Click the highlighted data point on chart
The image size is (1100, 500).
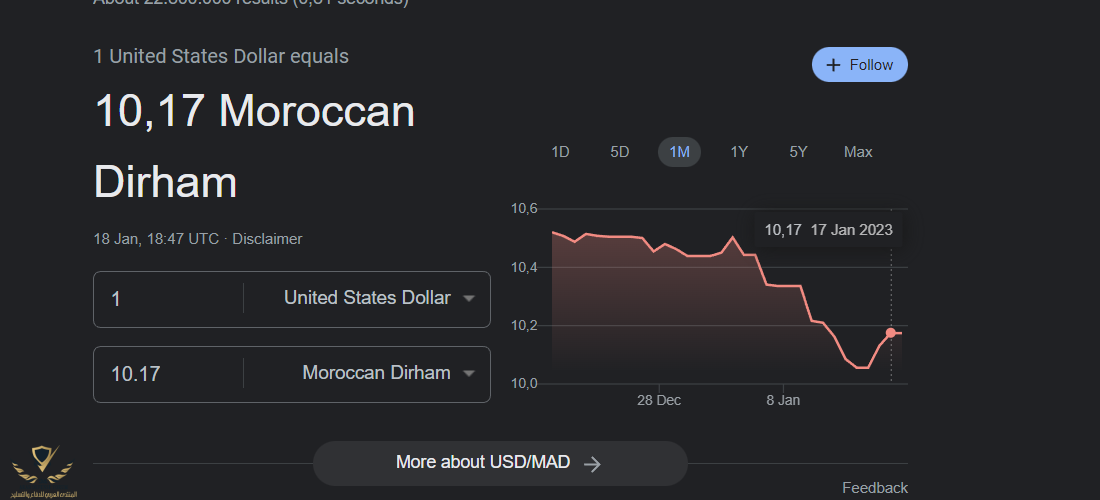[891, 333]
